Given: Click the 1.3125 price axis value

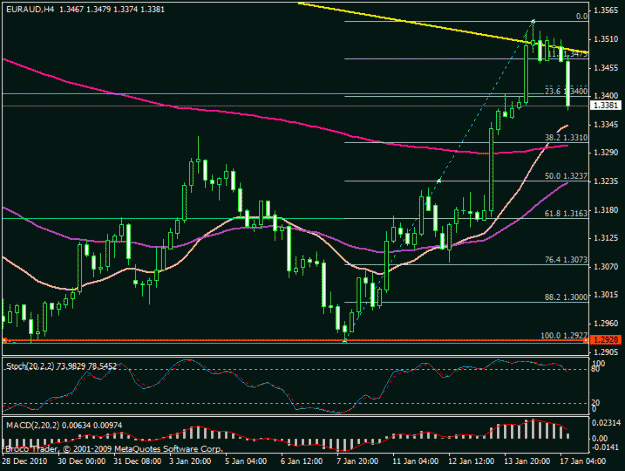Looking at the screenshot, I should click(x=606, y=238).
